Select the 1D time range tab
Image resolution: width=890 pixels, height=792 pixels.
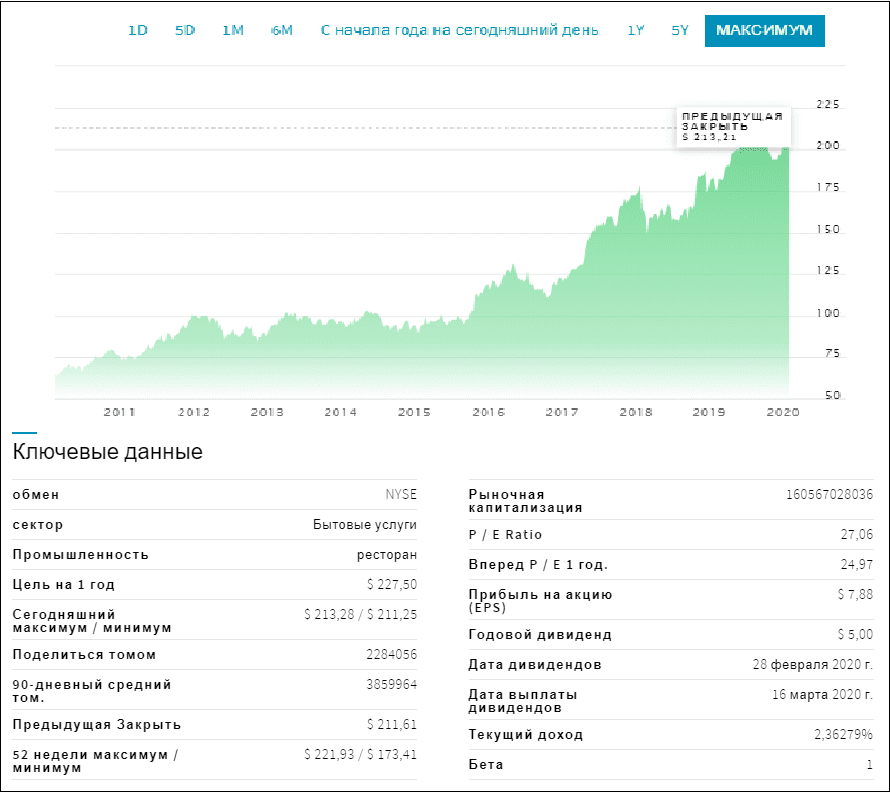click(138, 31)
